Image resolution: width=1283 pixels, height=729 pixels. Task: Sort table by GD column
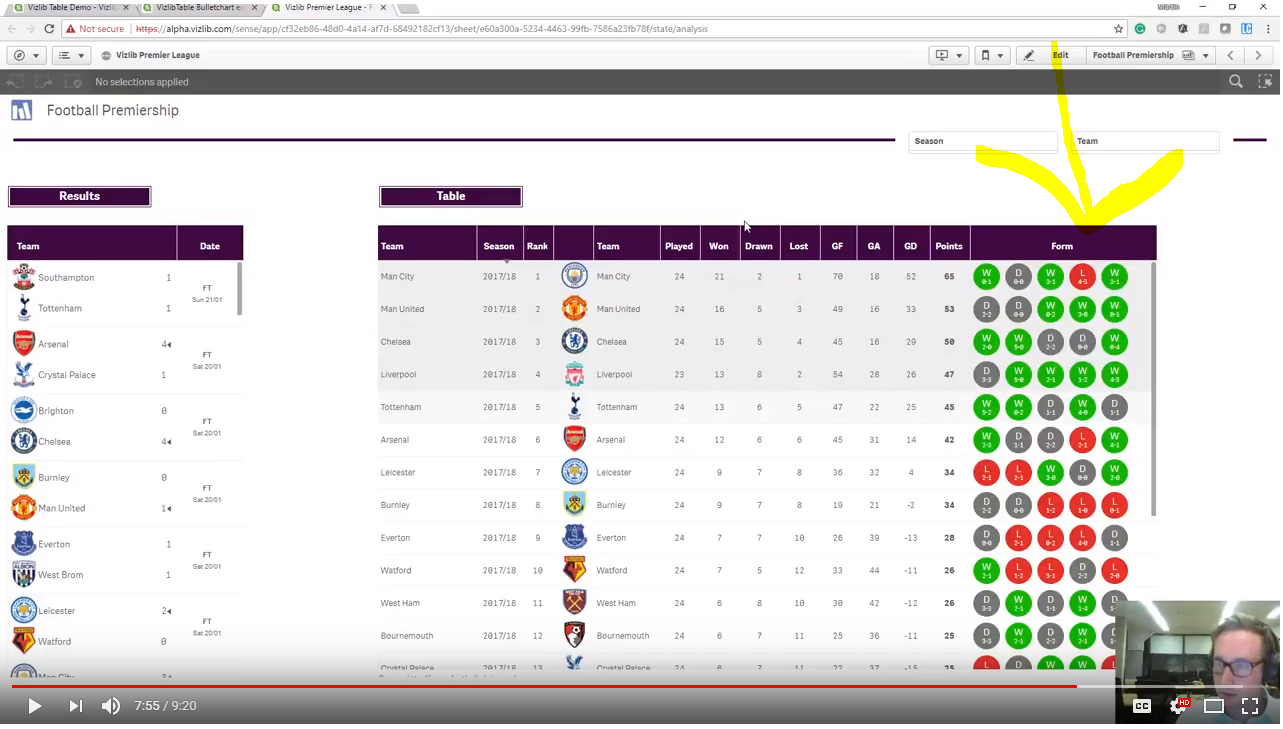click(911, 246)
